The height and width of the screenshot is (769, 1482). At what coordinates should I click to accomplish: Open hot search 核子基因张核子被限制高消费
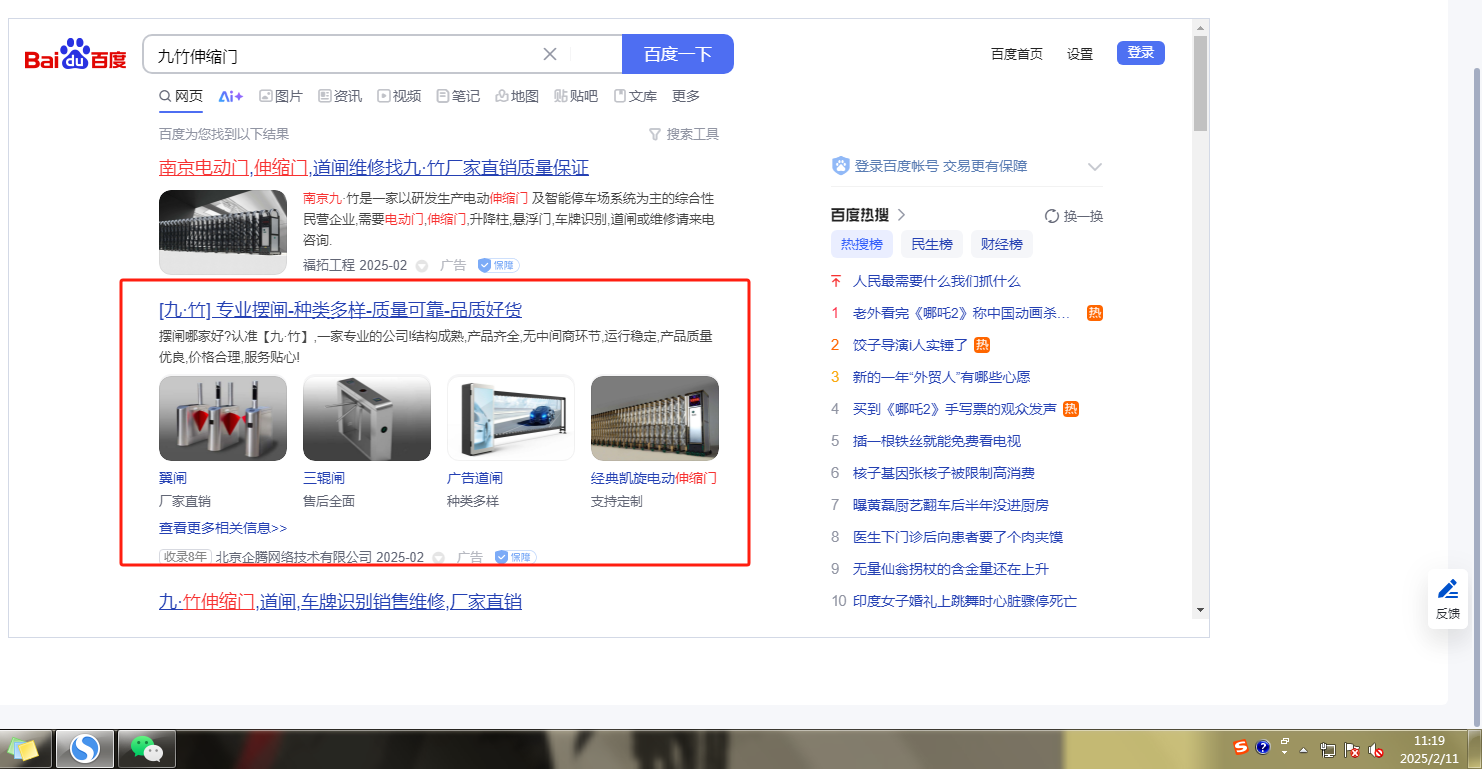pos(944,473)
